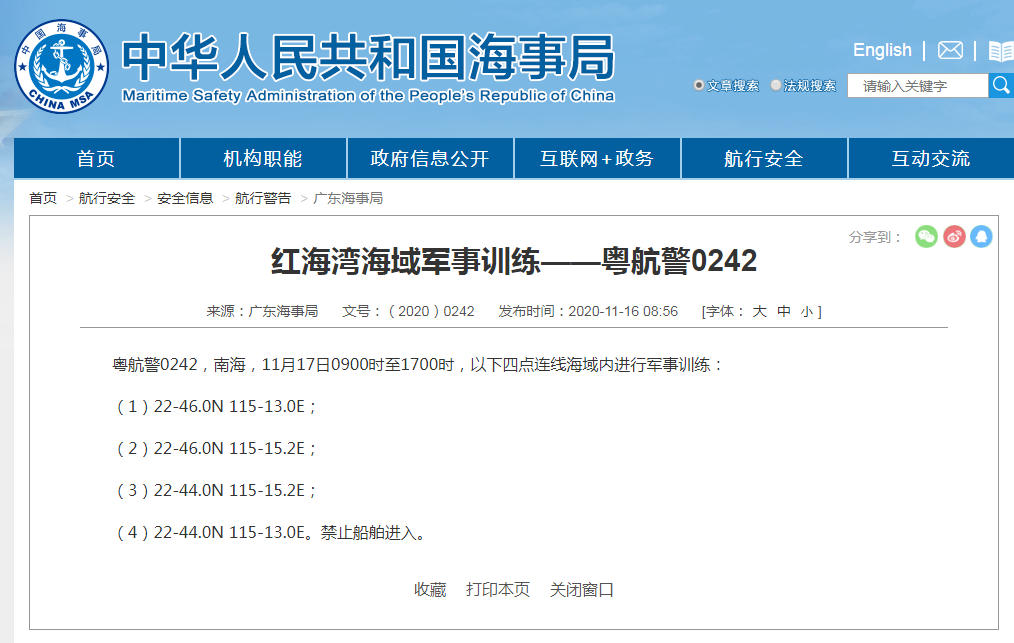Click coordinate line (4) ending 禁止船舶进入
Image resolution: width=1014 pixels, height=643 pixels.
(270, 532)
